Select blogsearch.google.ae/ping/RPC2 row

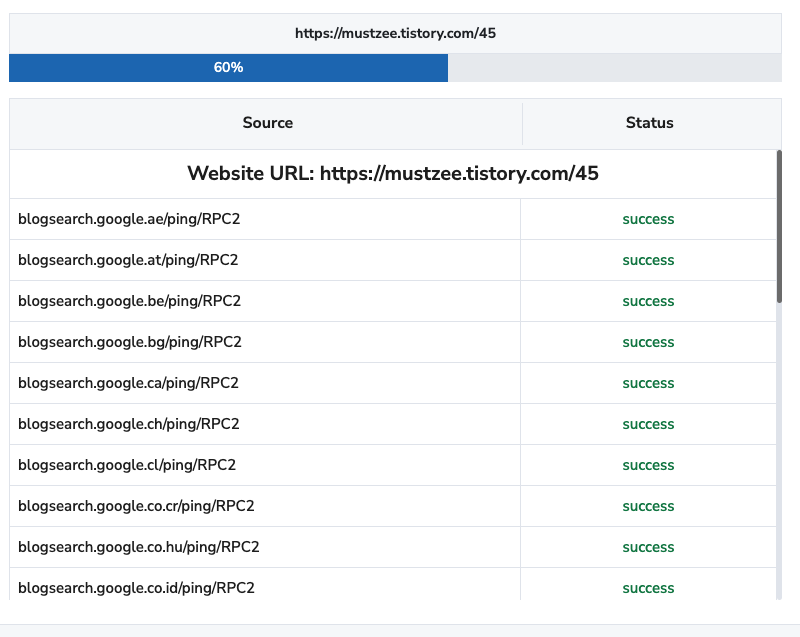tap(393, 219)
